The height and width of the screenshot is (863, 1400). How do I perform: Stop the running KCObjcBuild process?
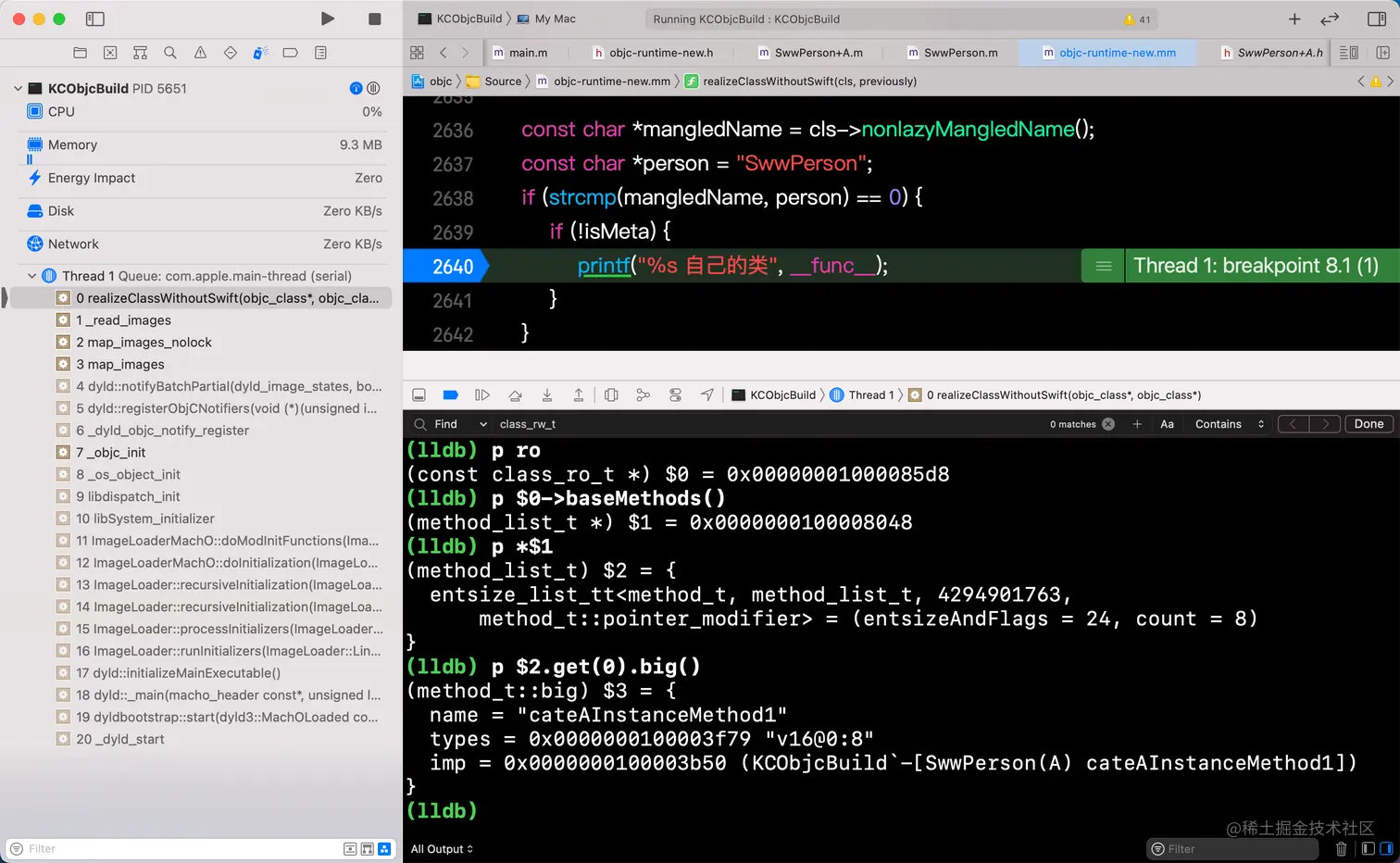pyautogui.click(x=374, y=19)
